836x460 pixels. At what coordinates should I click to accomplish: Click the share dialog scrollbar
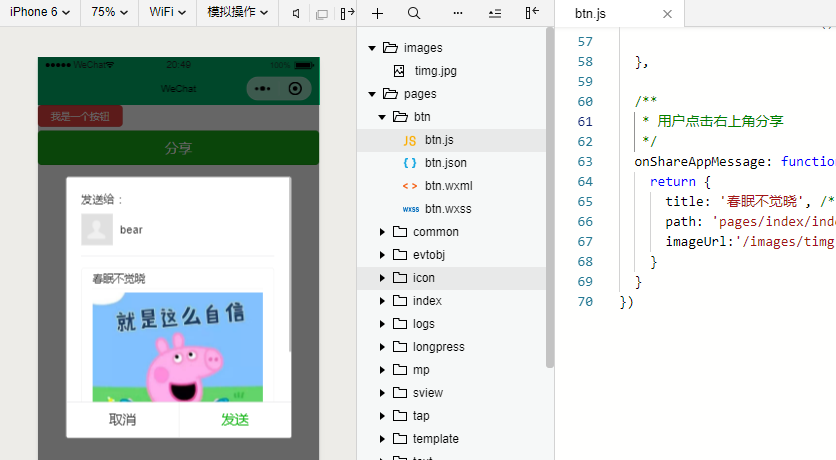pos(290,265)
